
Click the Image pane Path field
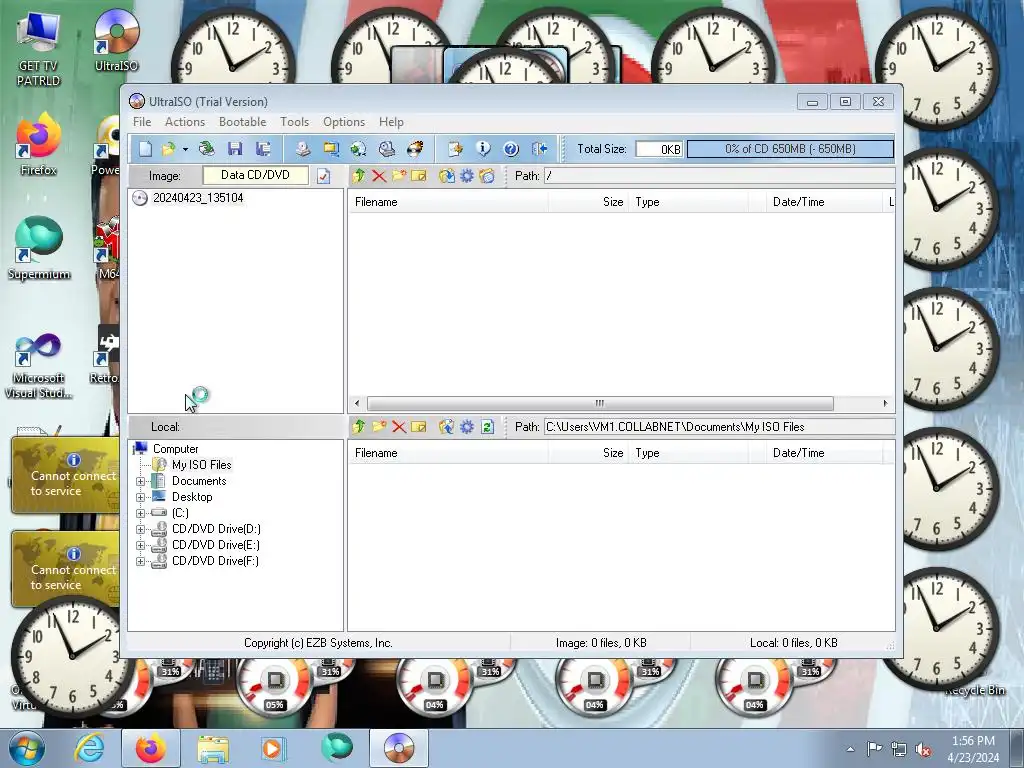[719, 176]
